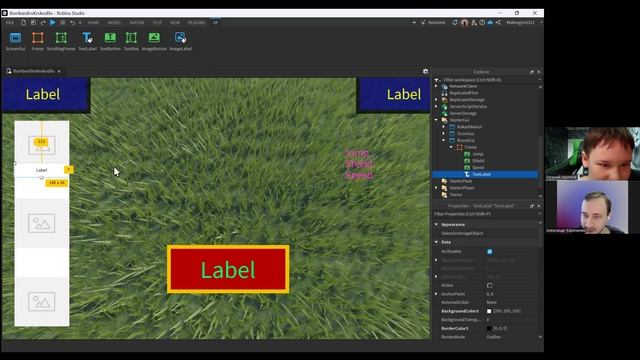640x360 pixels.
Task: Insert a TextButton from the UI ribbon
Action: pyautogui.click(x=110, y=41)
